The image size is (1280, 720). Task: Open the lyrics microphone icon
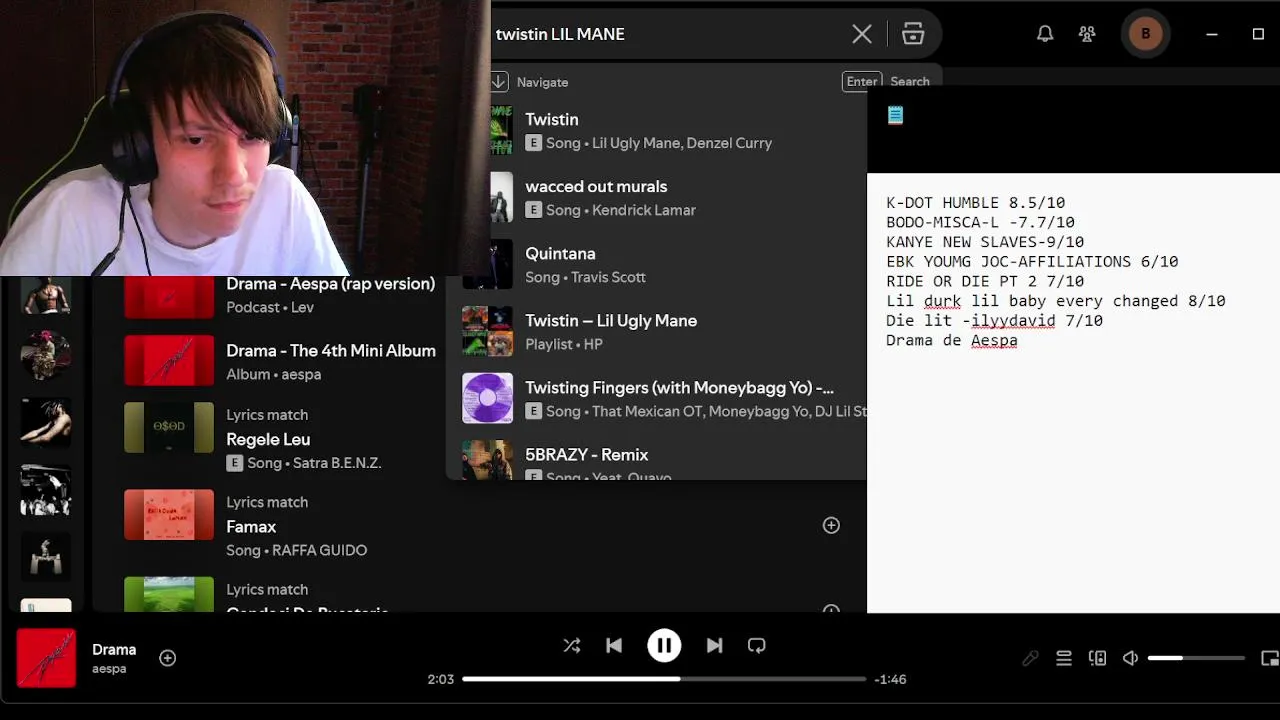[x=1030, y=658]
